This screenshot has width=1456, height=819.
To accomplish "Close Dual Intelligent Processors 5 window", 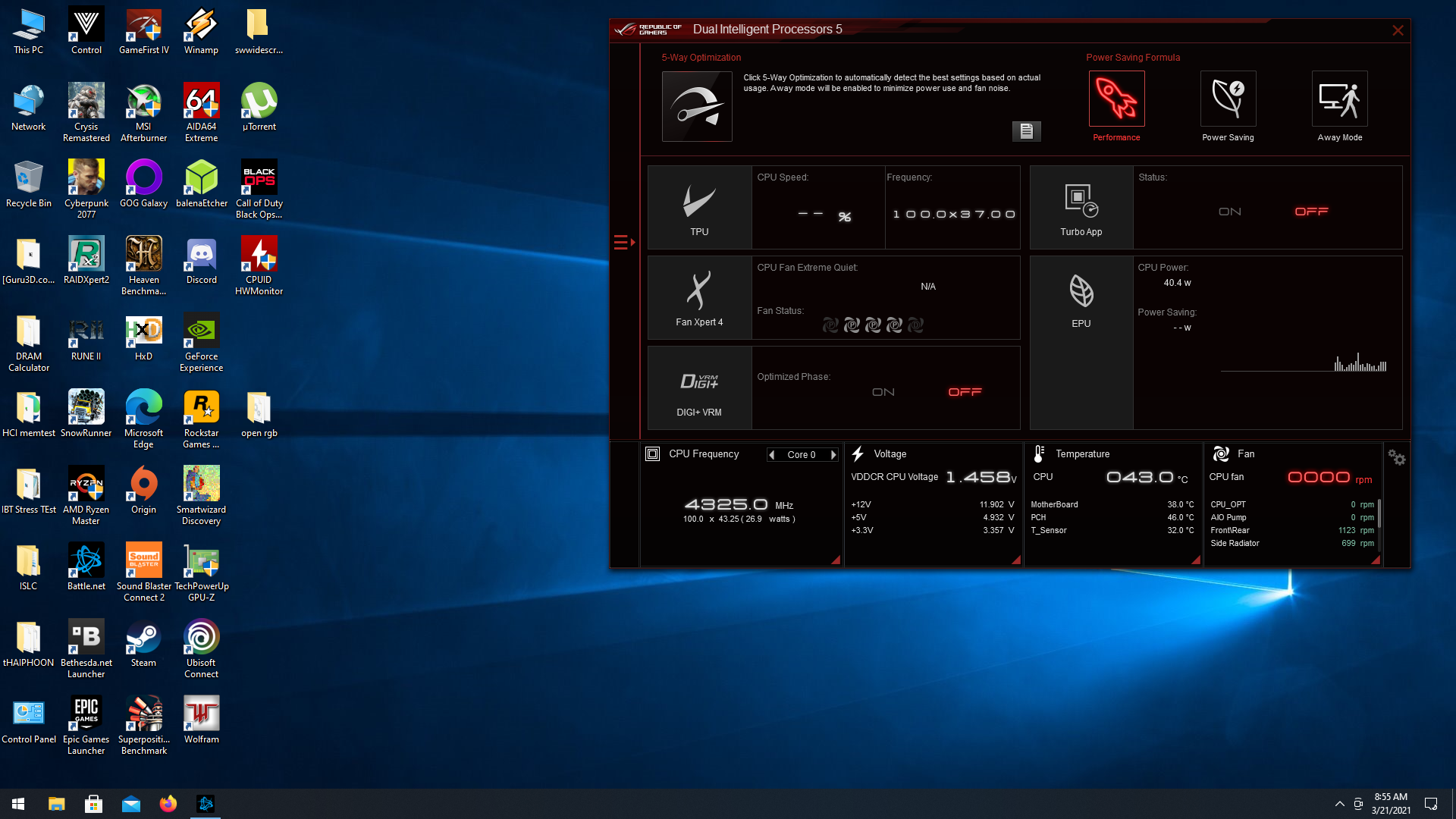I will click(1398, 30).
